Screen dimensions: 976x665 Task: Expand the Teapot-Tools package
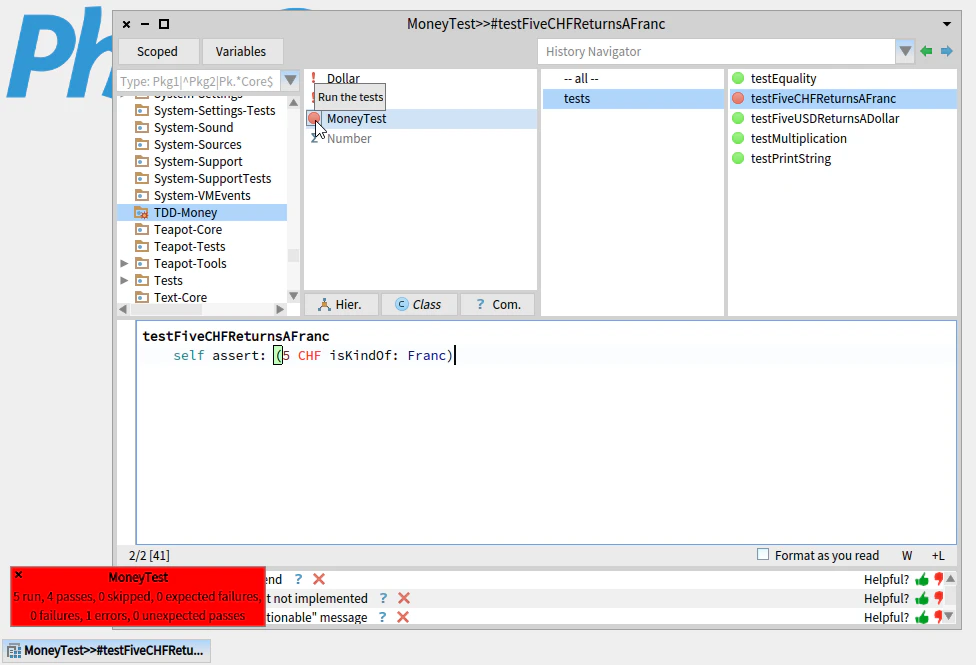click(124, 263)
